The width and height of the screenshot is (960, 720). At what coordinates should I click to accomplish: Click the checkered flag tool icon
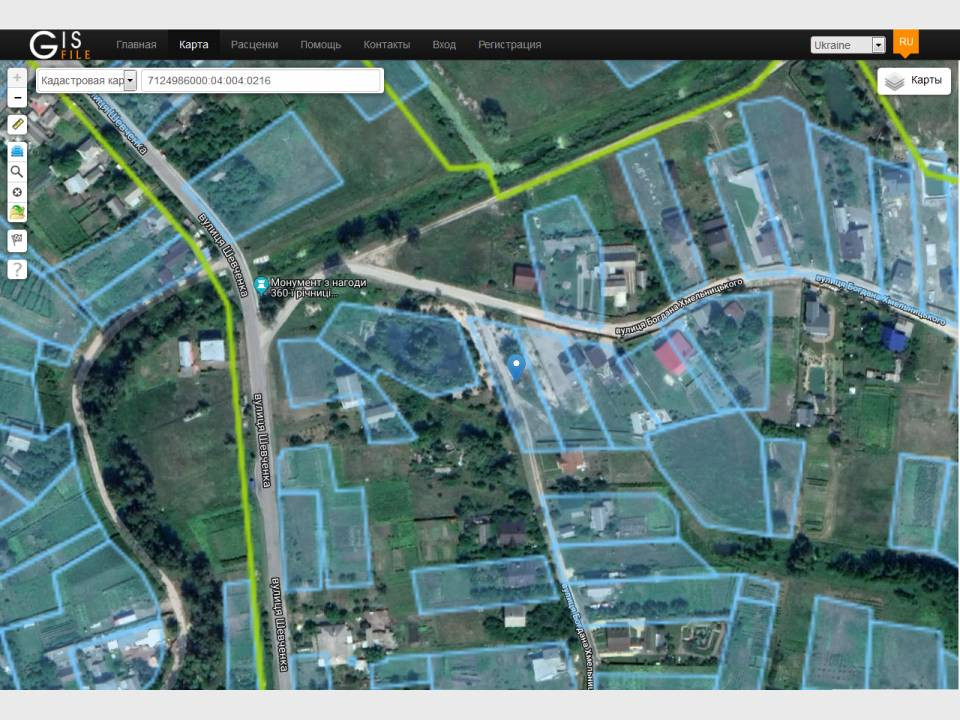(17, 240)
